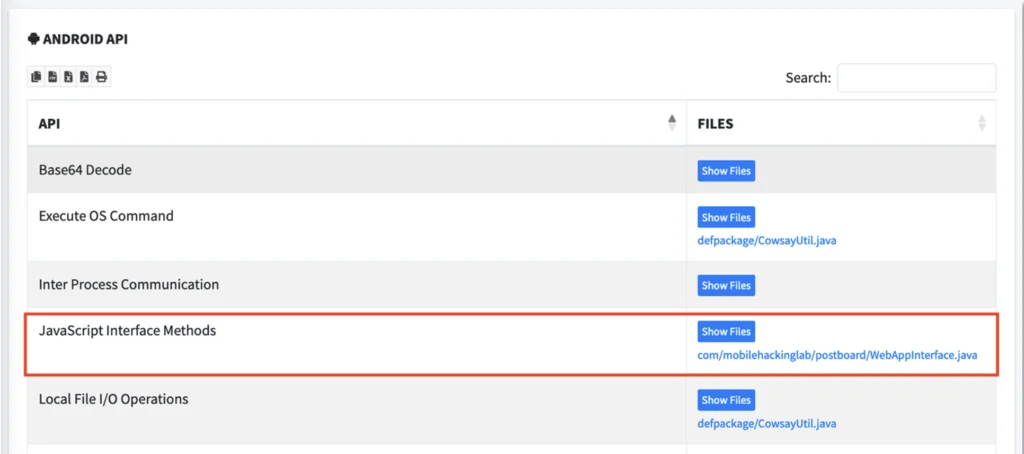Print the Android API table
Viewport: 1024px width, 454px height.
pyautogui.click(x=101, y=77)
